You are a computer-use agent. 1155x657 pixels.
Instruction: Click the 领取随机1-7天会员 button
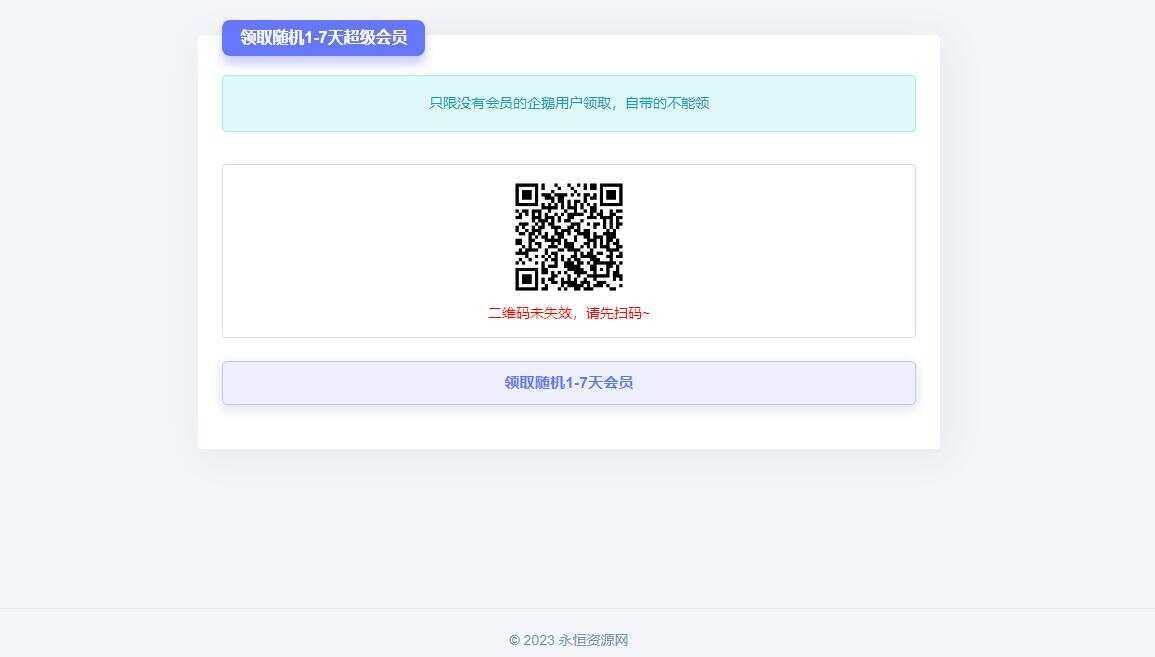click(x=568, y=383)
